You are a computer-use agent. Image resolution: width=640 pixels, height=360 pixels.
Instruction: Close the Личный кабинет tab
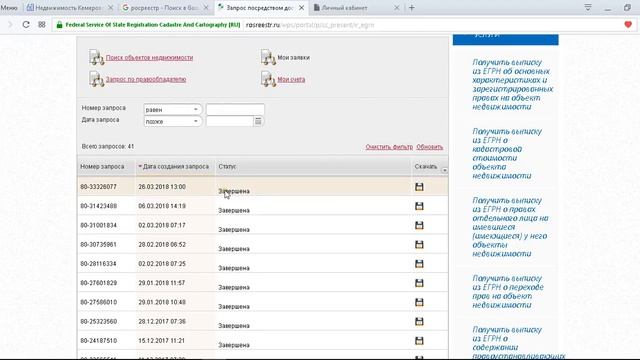396,8
